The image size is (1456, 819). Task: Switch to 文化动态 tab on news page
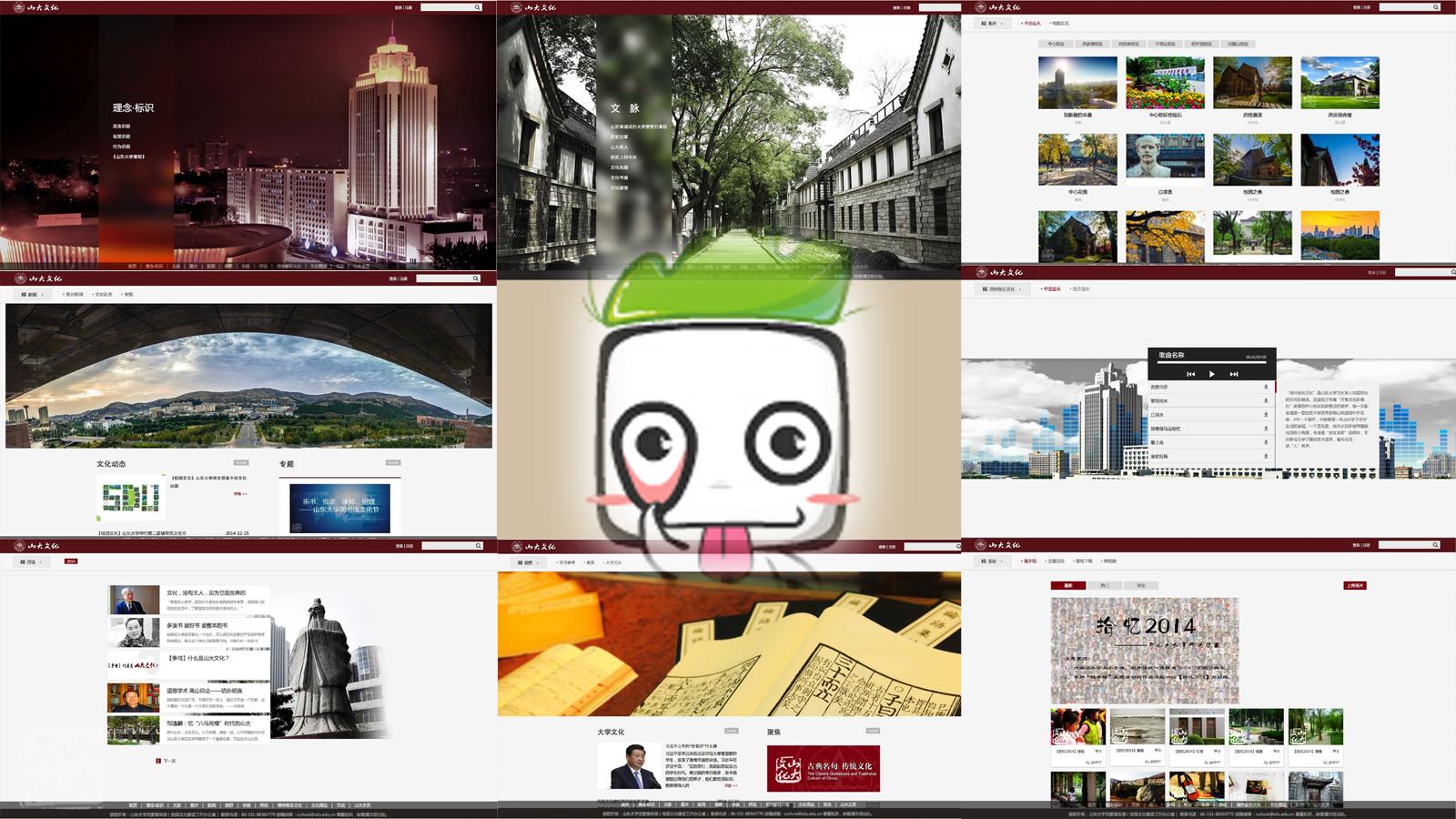point(102,294)
